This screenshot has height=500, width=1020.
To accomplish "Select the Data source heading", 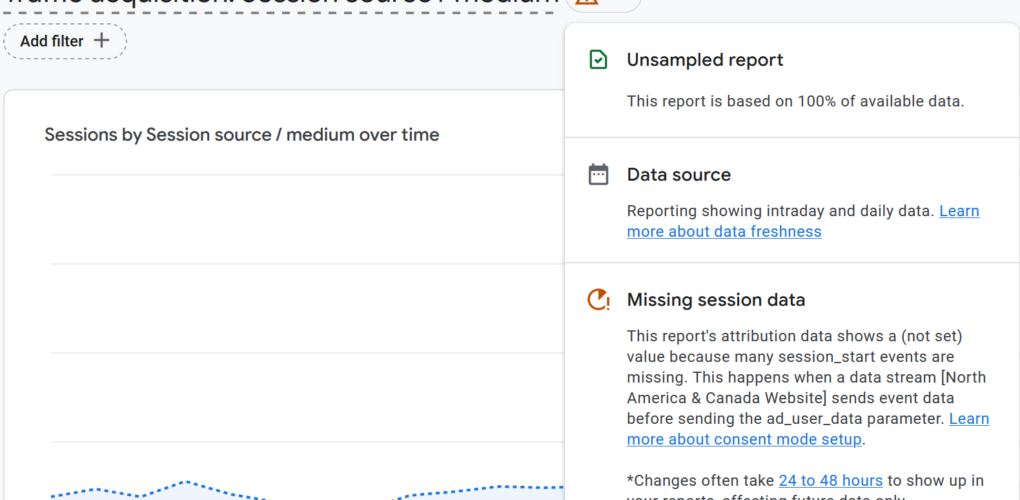I will pos(678,174).
